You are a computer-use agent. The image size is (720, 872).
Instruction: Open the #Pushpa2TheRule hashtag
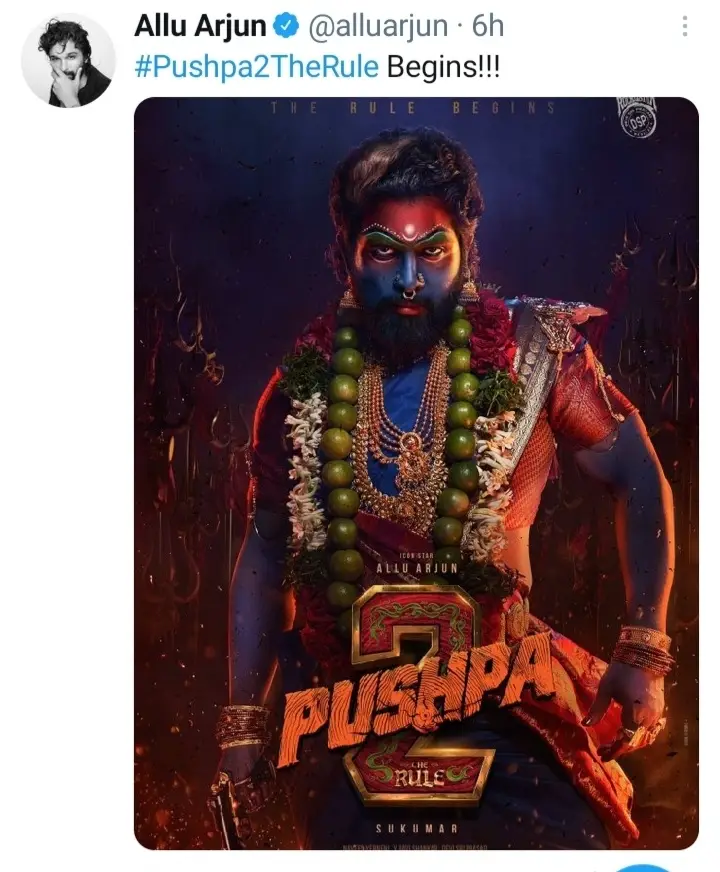(256, 67)
